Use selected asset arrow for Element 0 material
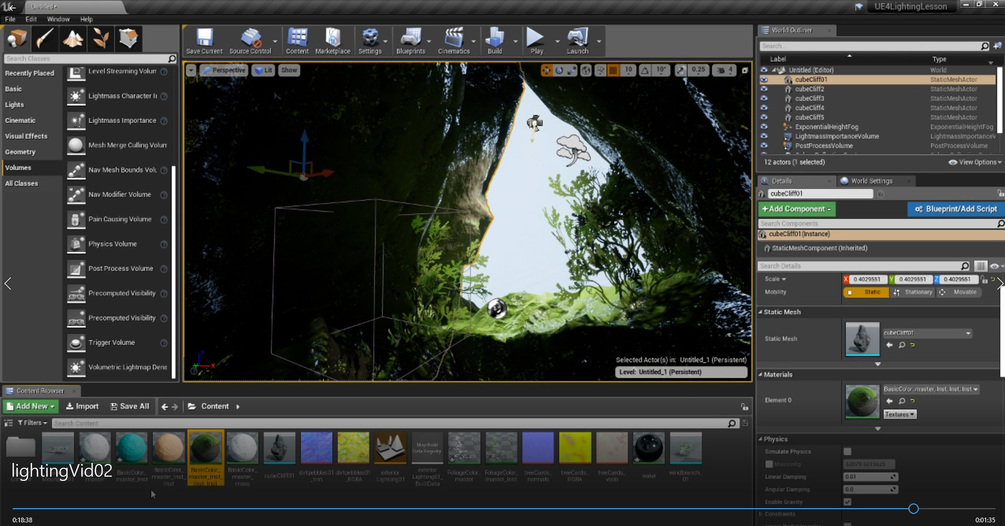The height and width of the screenshot is (526, 1005). [x=890, y=401]
